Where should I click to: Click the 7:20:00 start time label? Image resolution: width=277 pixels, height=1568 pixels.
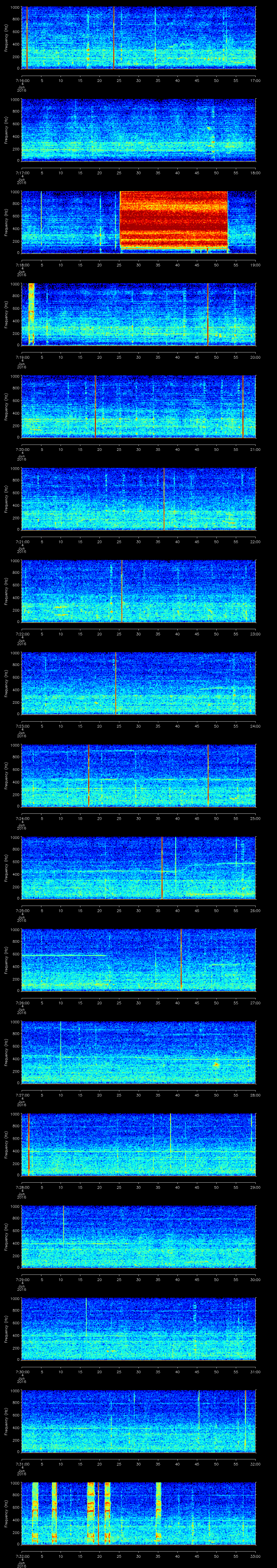pos(22,449)
